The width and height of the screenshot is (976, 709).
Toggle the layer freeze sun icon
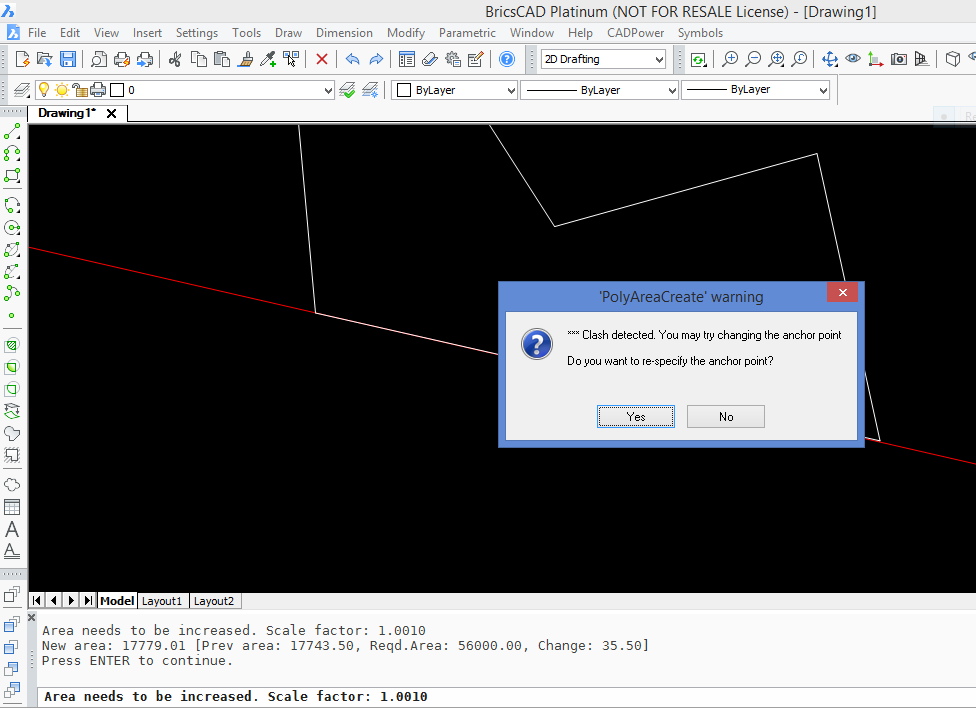62,90
